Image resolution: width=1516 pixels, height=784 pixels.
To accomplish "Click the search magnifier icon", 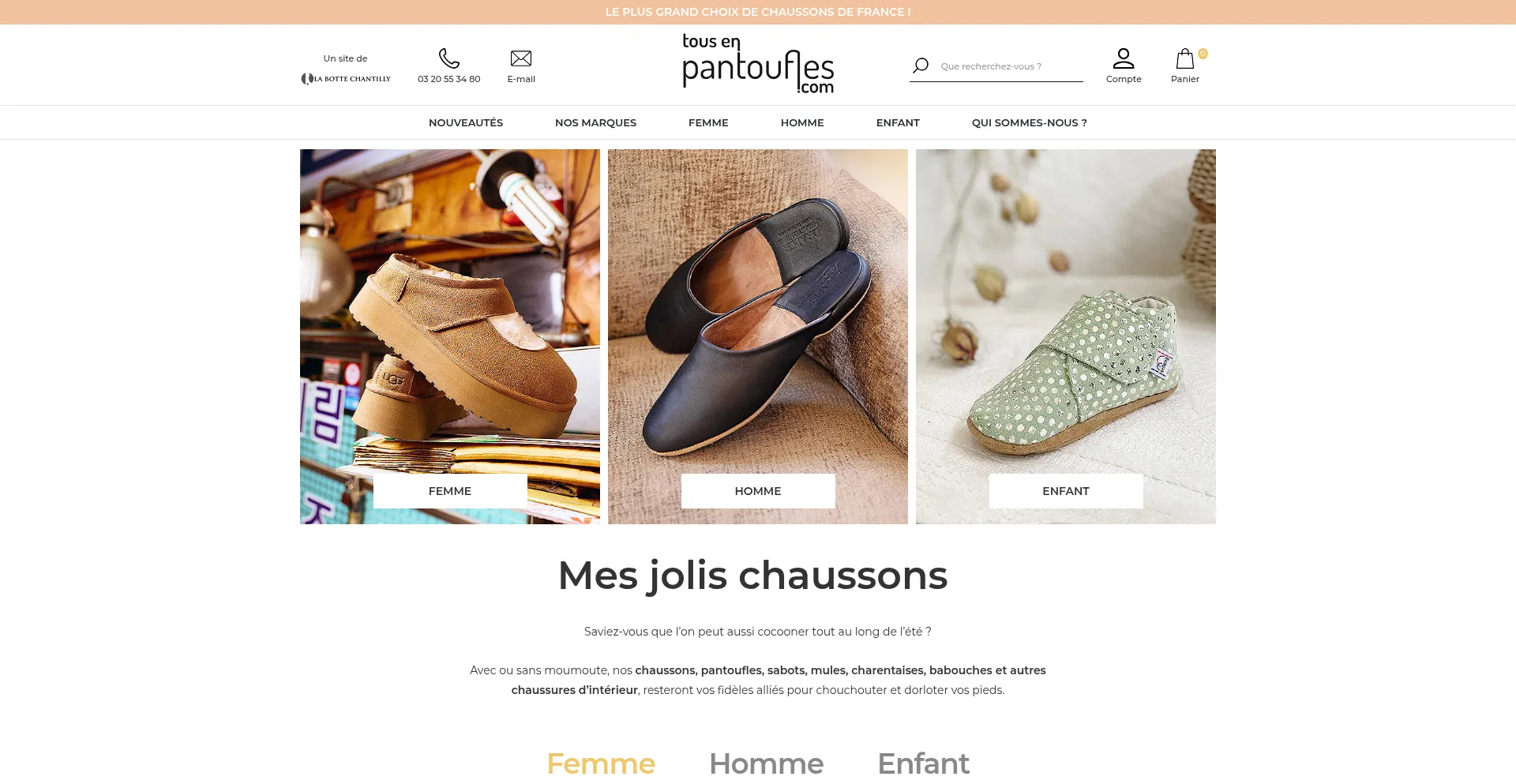I will point(921,66).
